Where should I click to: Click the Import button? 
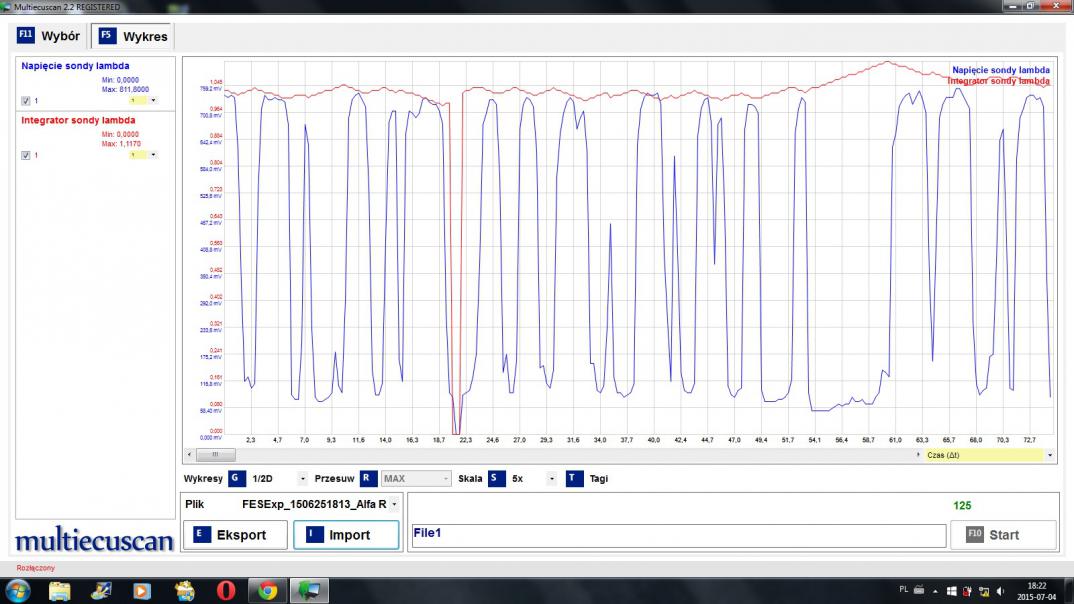(346, 535)
